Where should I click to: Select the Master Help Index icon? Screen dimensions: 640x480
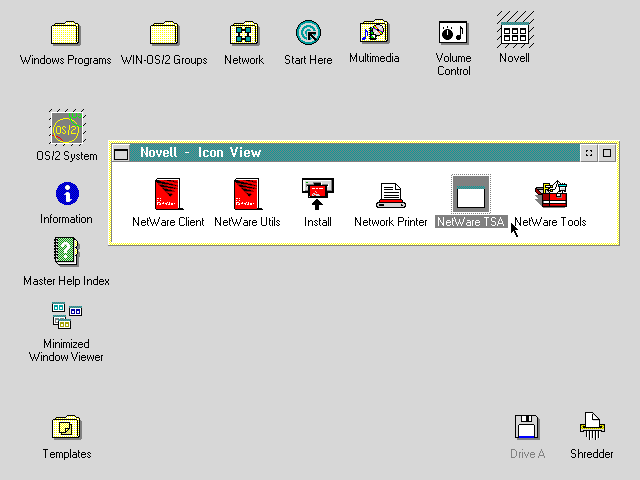coord(67,251)
